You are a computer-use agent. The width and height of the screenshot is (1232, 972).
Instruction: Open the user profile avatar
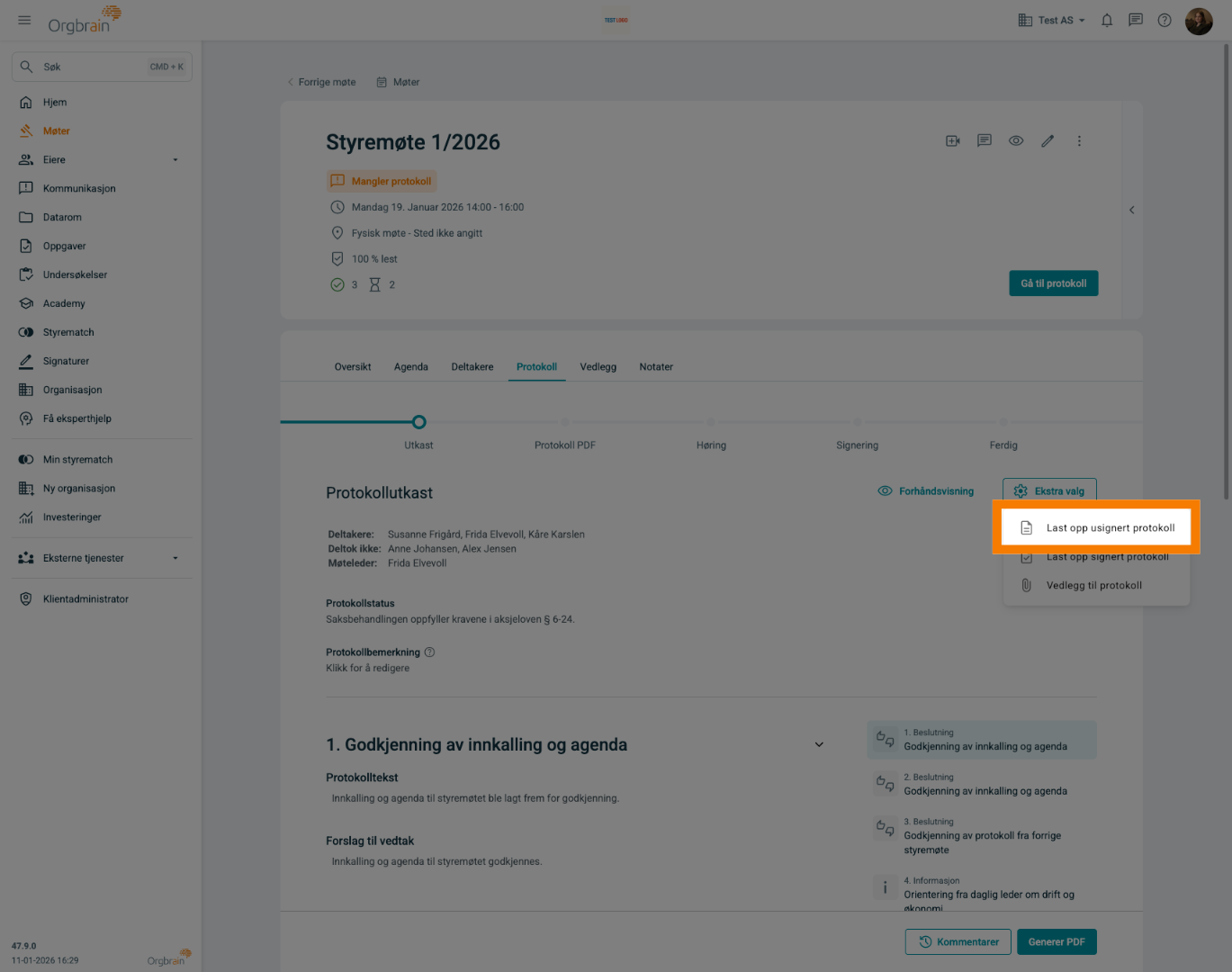(x=1199, y=20)
